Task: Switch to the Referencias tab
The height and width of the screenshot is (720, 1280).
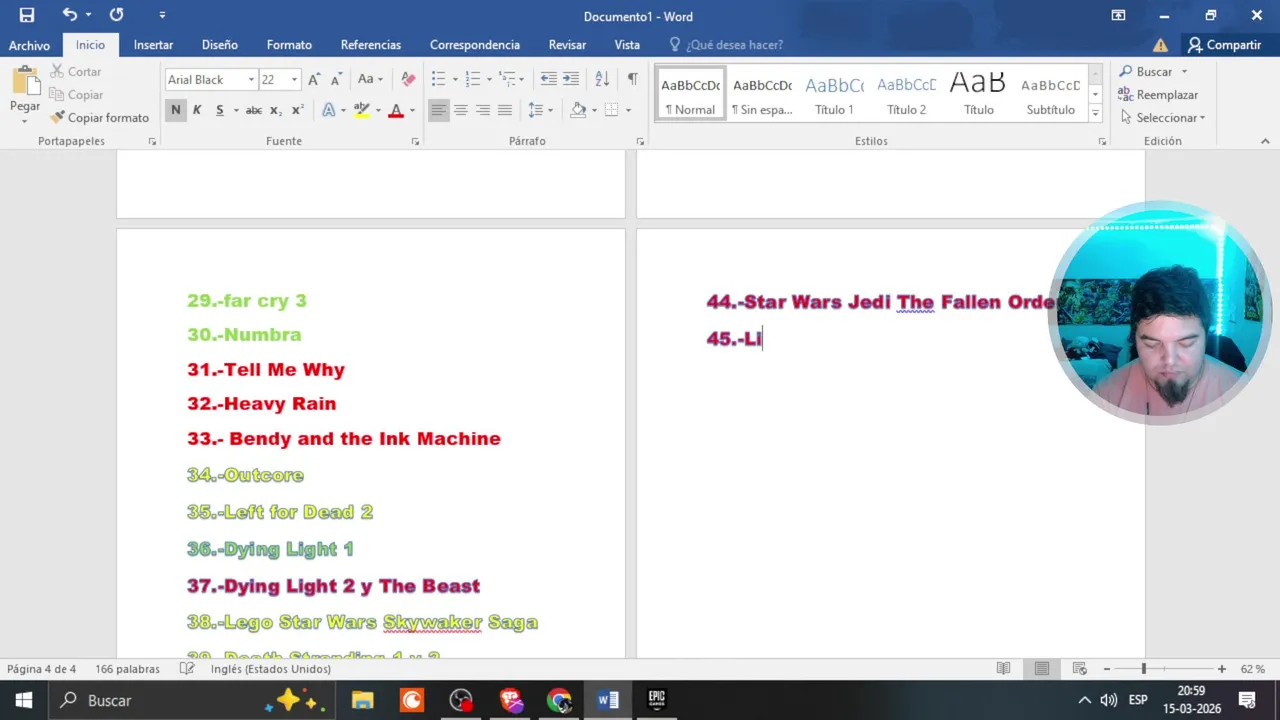Action: (370, 45)
